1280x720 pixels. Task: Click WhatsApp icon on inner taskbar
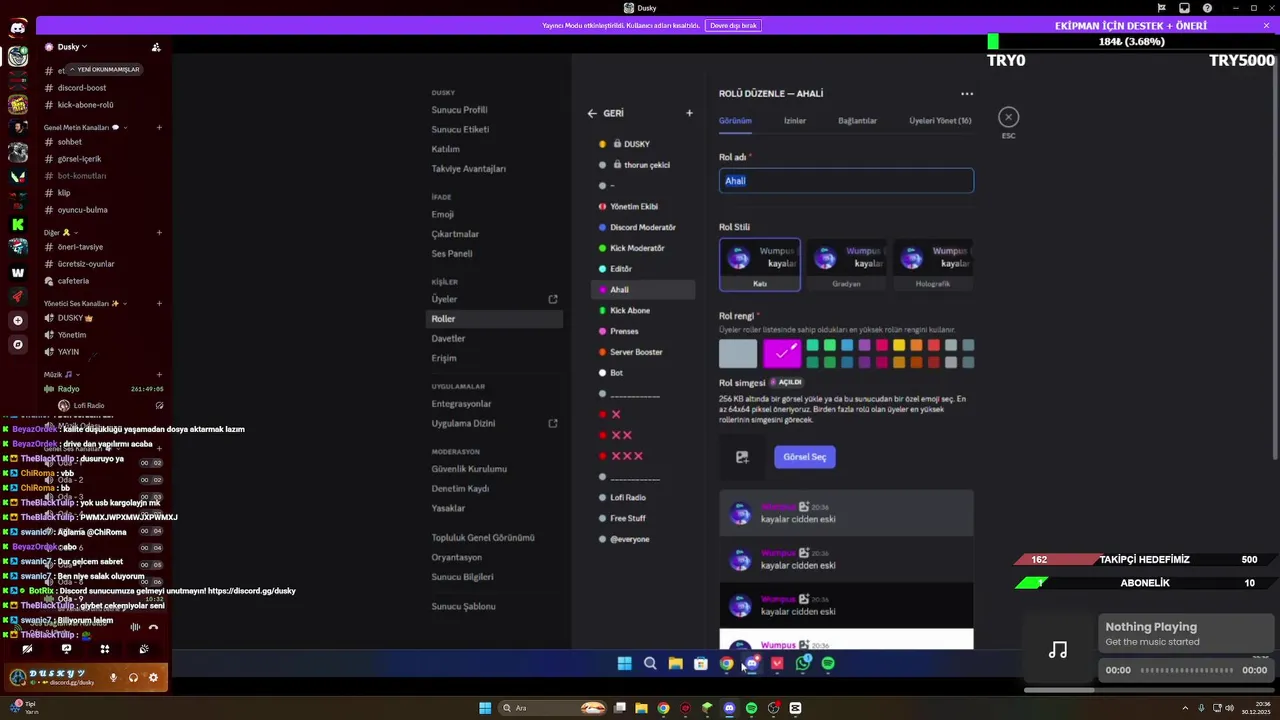coord(803,663)
